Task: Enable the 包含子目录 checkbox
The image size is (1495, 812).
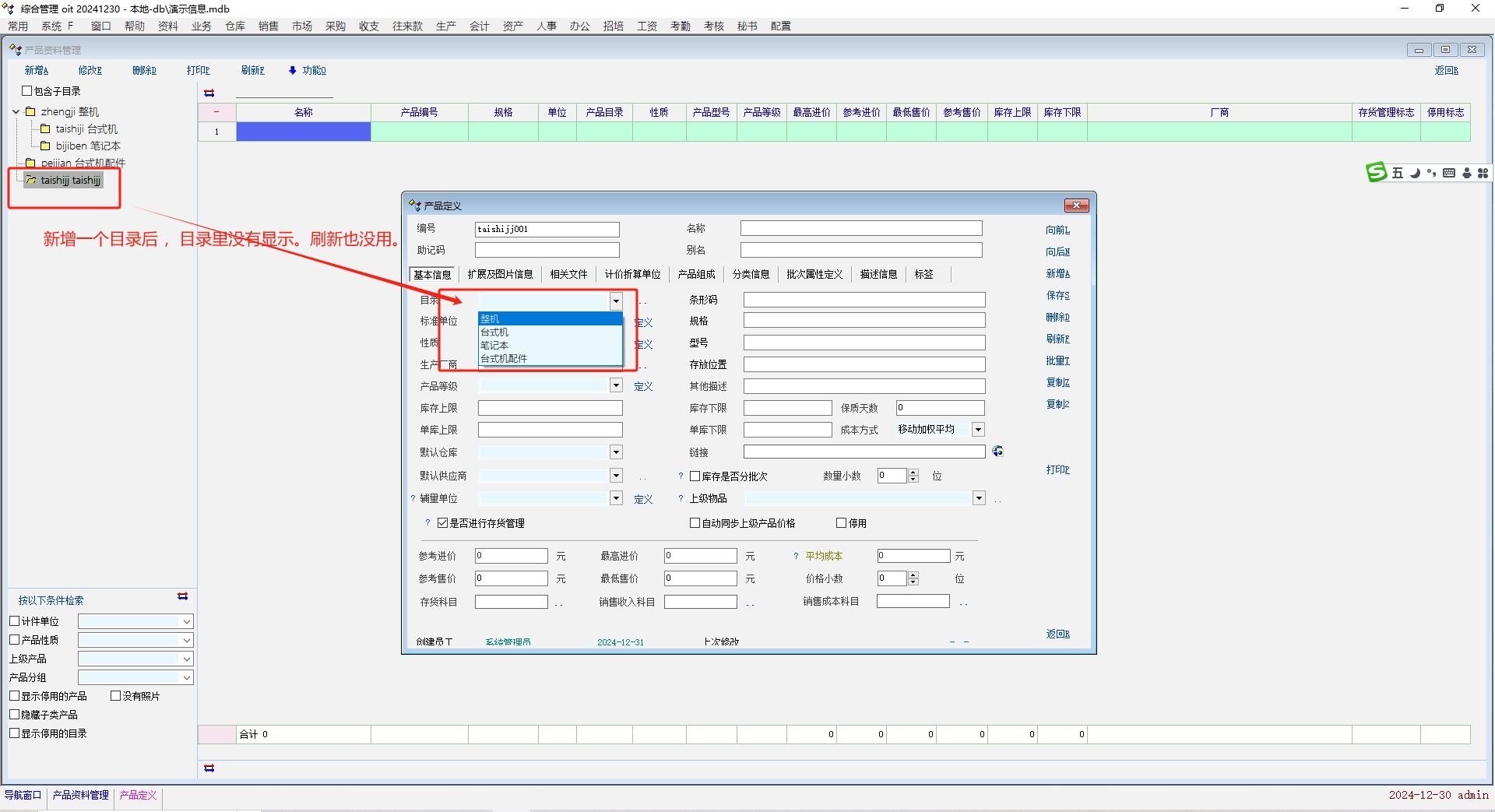Action: 27,91
